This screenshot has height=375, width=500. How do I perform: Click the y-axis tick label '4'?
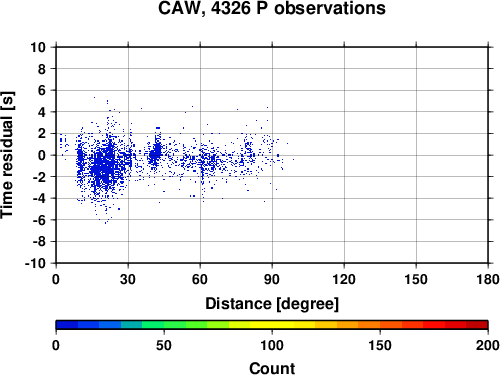pos(42,112)
